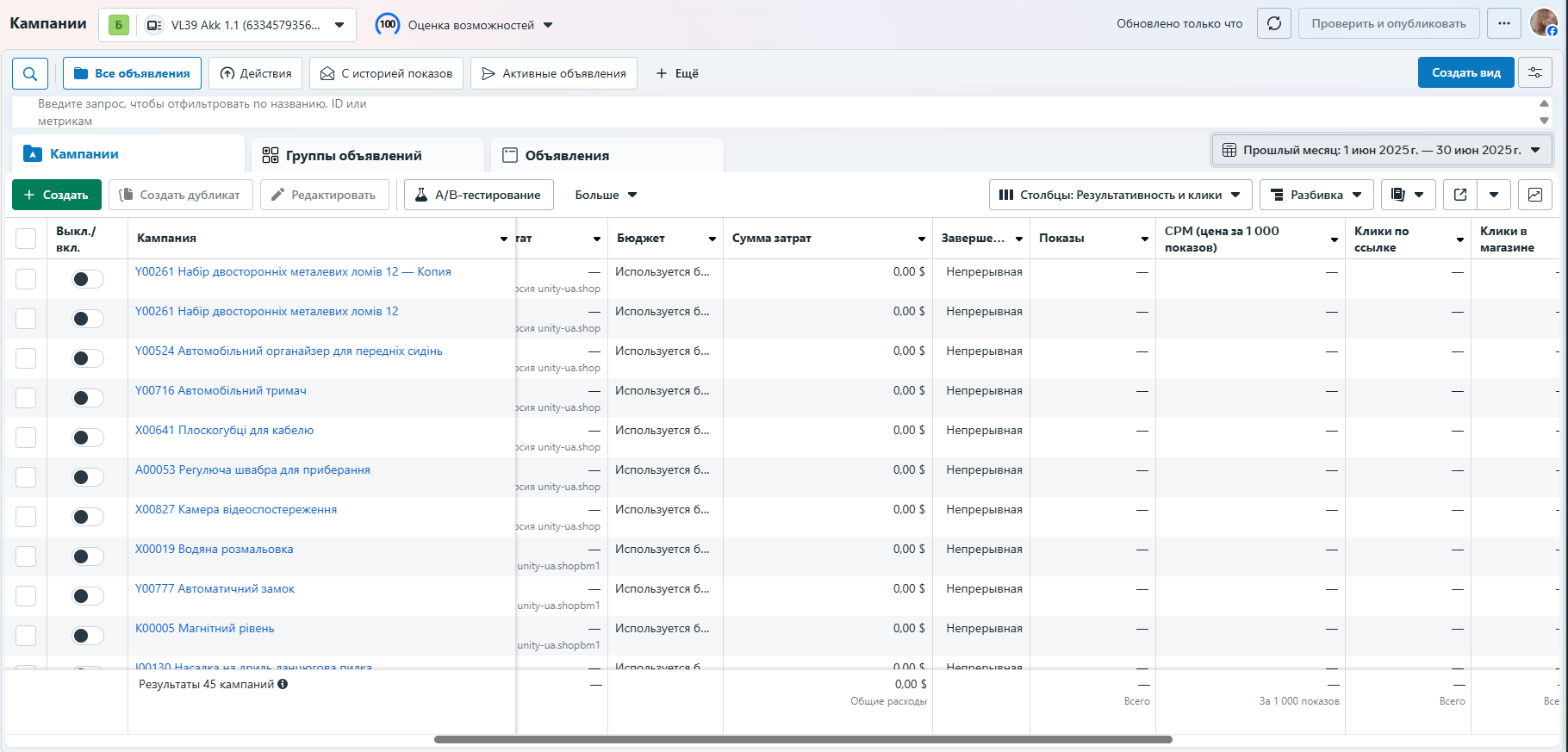Open the reports icon dropdown

click(x=1408, y=195)
